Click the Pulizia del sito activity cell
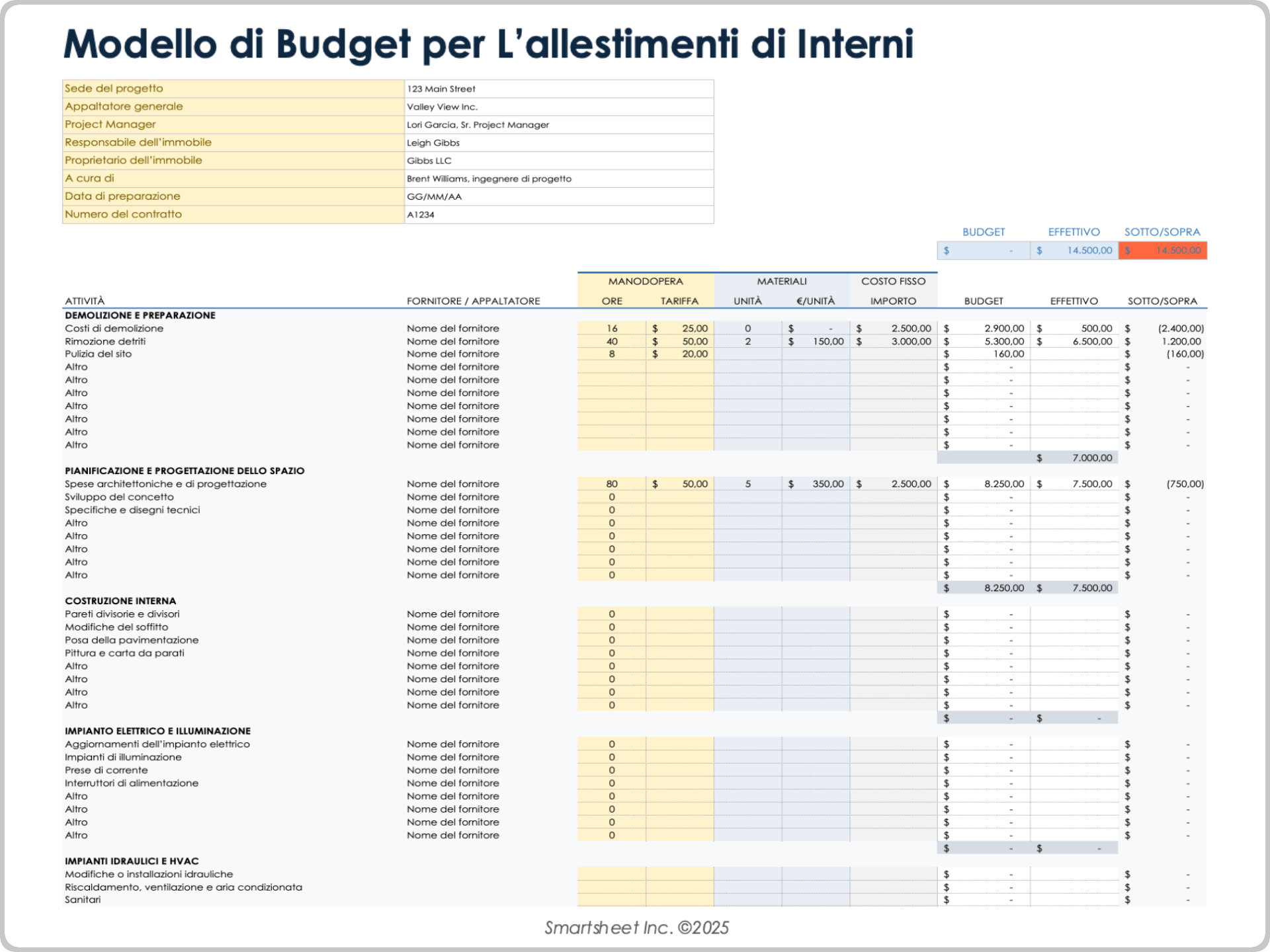Viewport: 1270px width, 952px height. (99, 354)
